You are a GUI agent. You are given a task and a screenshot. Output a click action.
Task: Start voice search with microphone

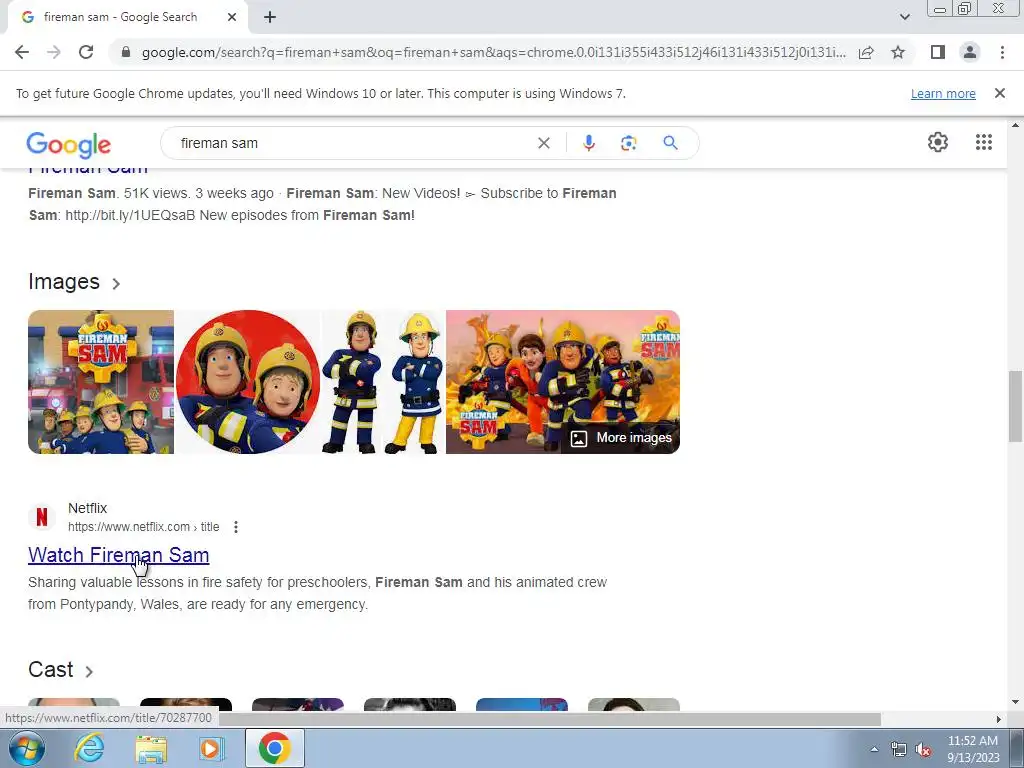[x=588, y=143]
